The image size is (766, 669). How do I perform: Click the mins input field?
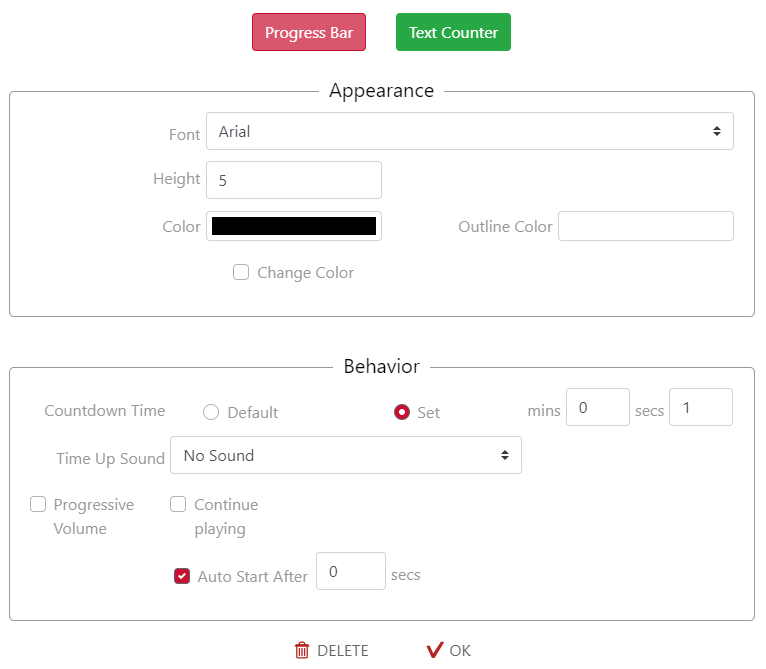(597, 408)
